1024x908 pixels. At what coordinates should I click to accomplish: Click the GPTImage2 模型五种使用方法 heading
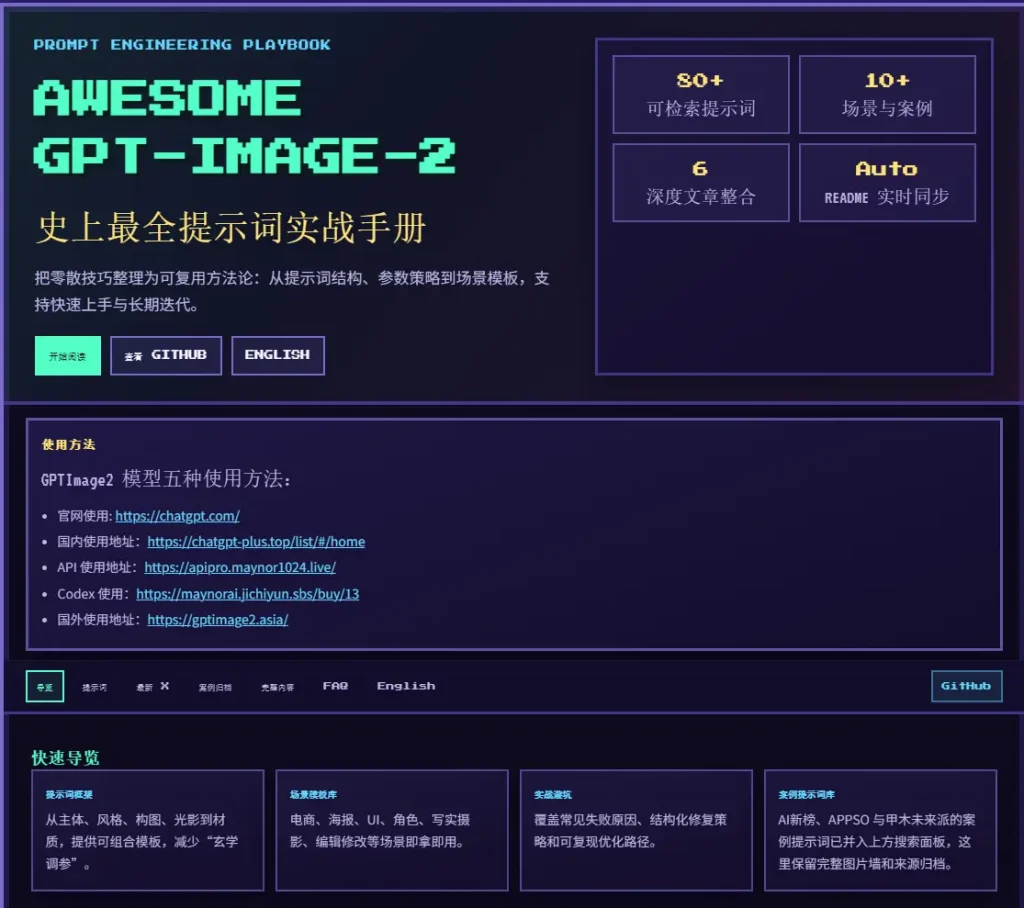[x=166, y=479]
